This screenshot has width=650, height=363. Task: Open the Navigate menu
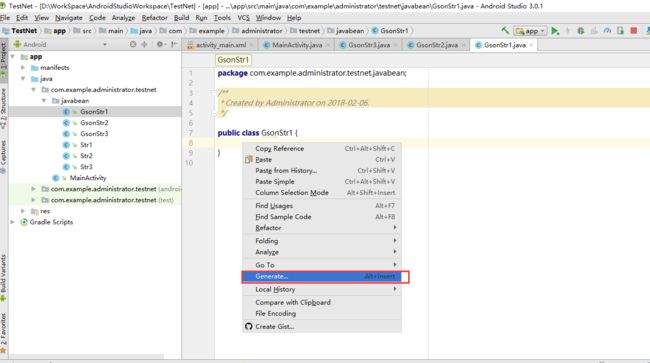(68, 18)
